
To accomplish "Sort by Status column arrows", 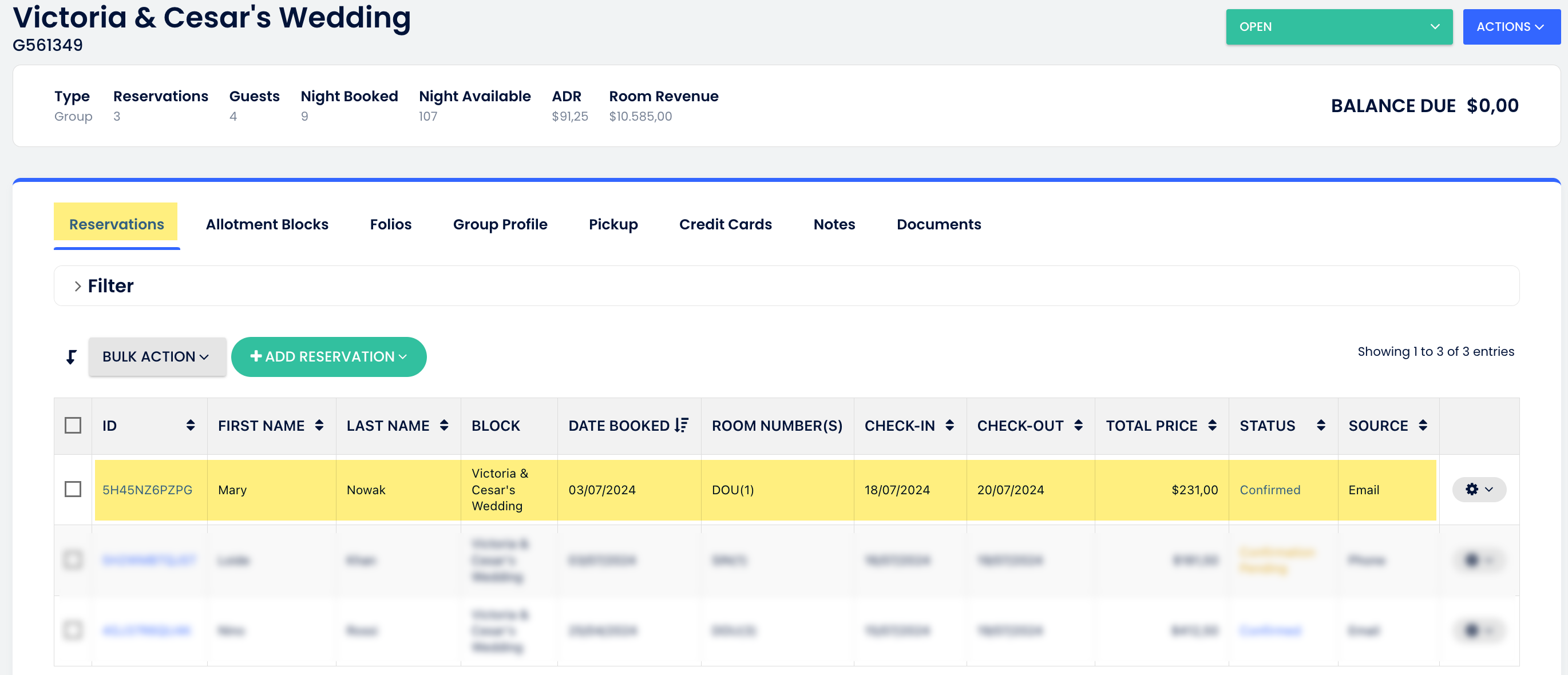I will (x=1320, y=426).
